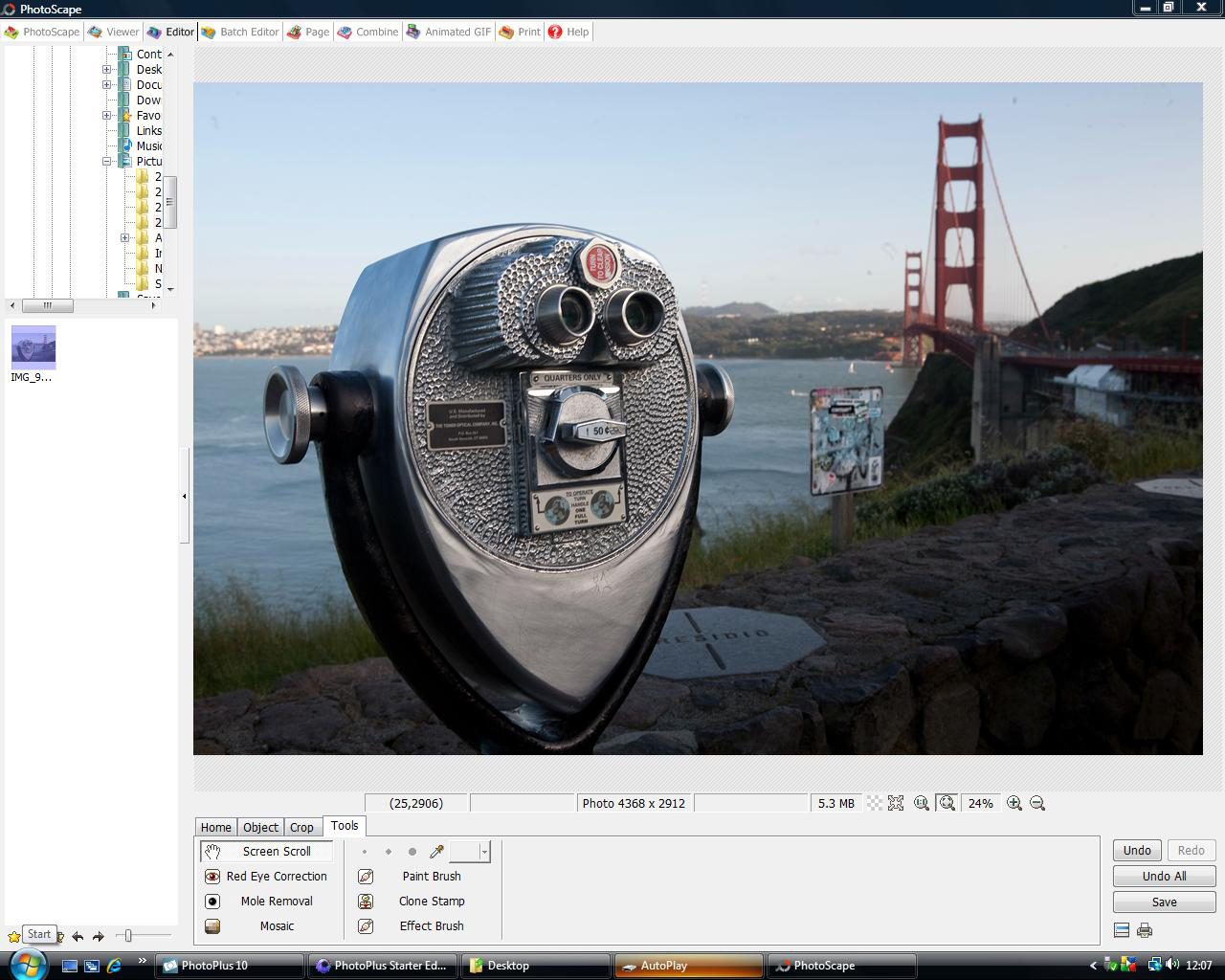Click the Photo 4368 x 2912 status text
Viewport: 1225px width, 980px height.
pyautogui.click(x=634, y=803)
